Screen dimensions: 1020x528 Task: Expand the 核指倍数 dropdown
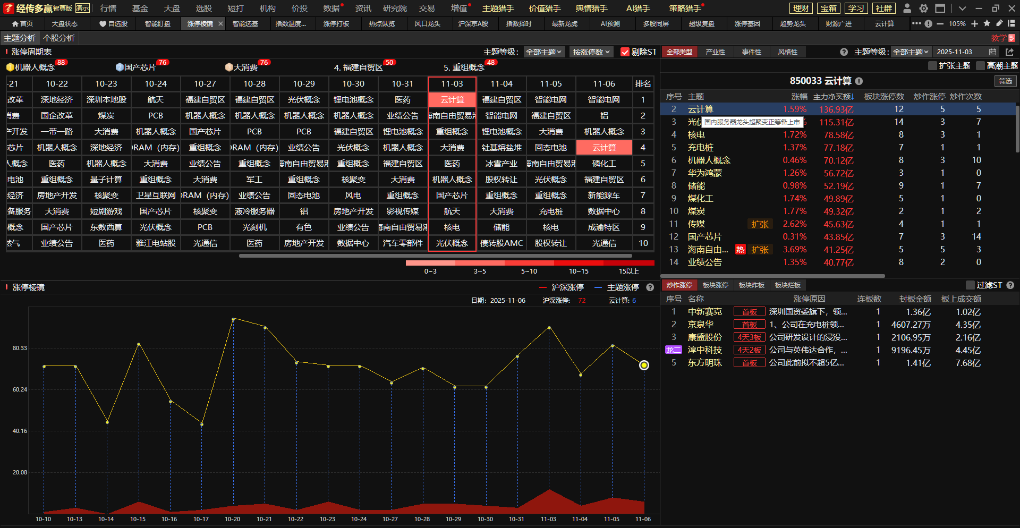click(x=592, y=51)
